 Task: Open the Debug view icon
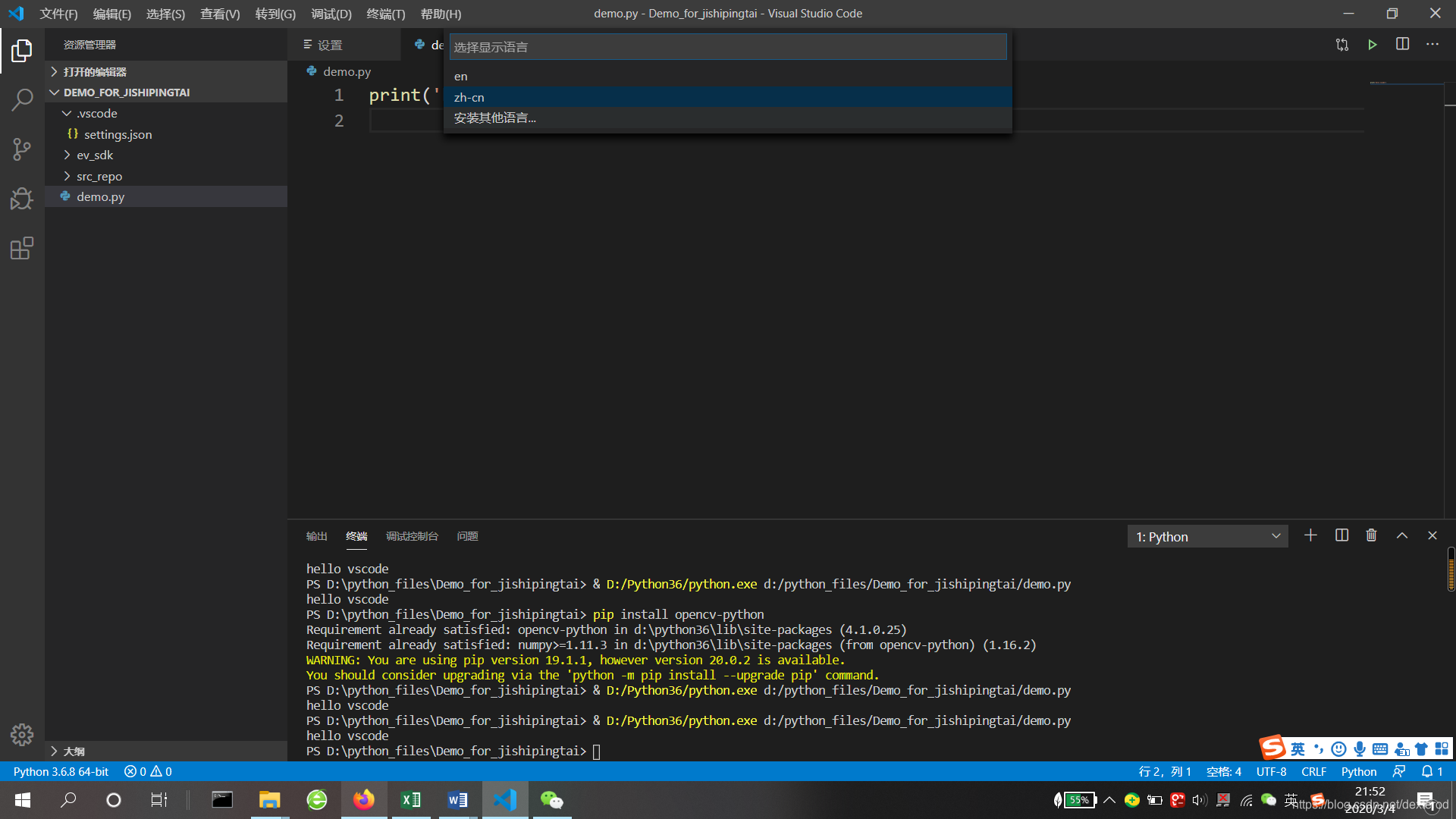(x=22, y=199)
